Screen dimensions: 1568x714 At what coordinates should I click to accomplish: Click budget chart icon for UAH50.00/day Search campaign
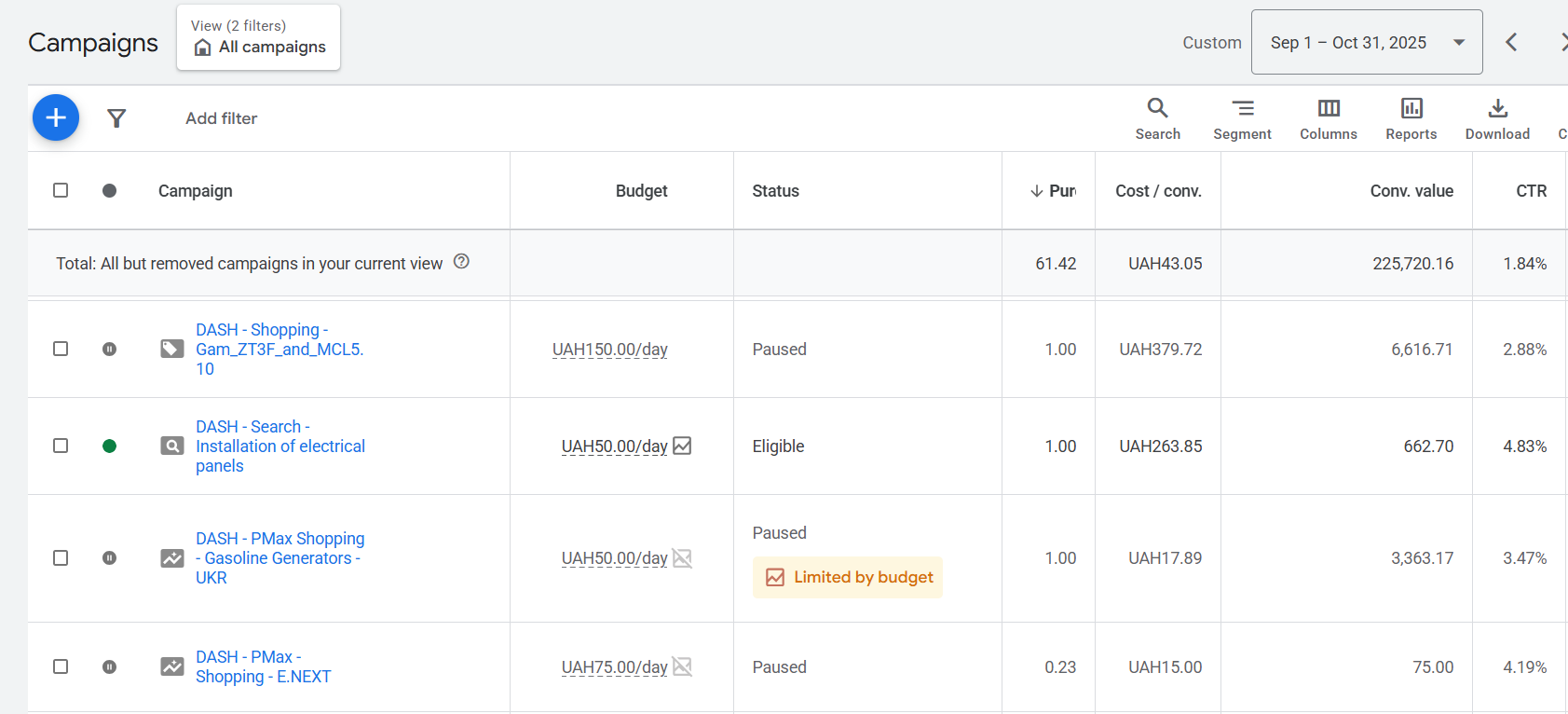(682, 446)
